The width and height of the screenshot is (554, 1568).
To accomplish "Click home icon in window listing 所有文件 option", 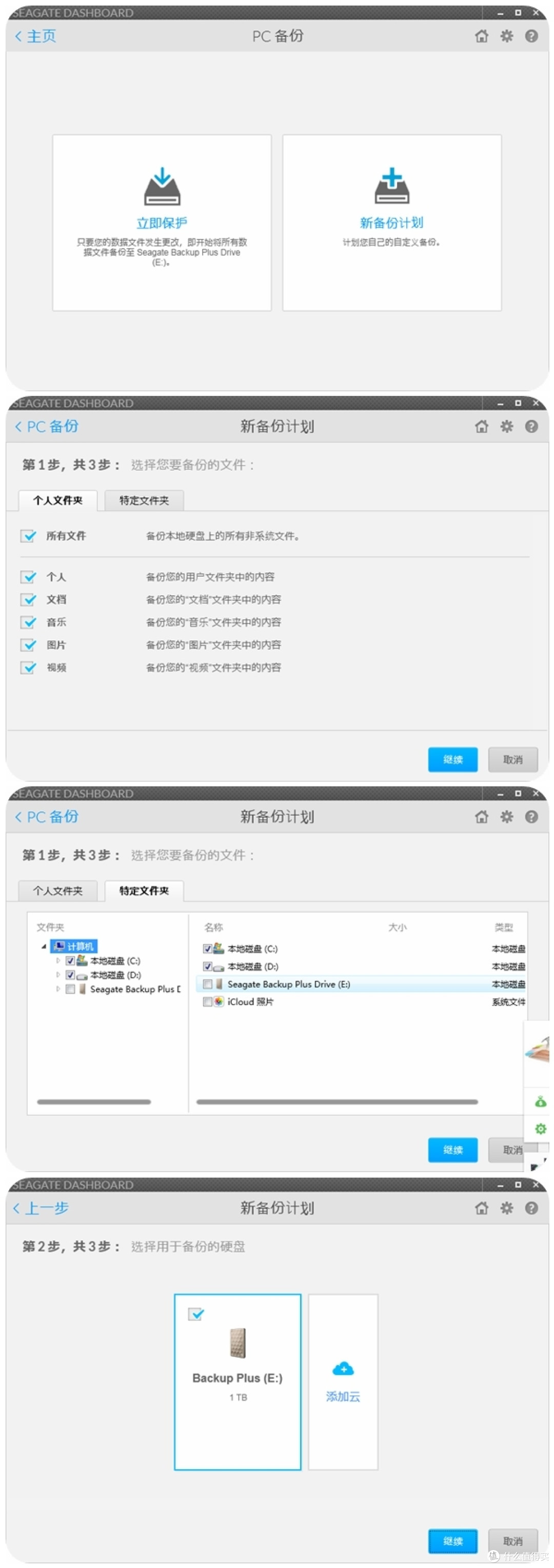I will pyautogui.click(x=482, y=426).
